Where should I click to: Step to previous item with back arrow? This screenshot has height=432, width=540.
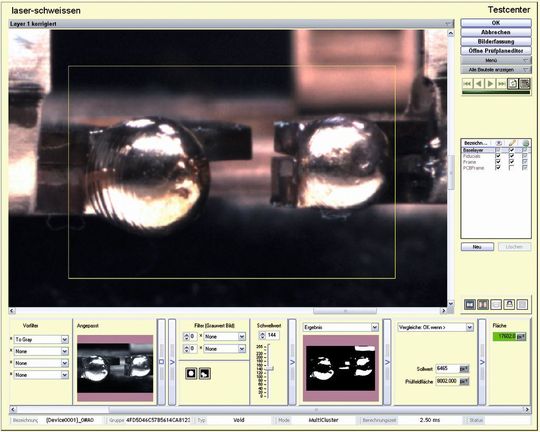pyautogui.click(x=478, y=84)
